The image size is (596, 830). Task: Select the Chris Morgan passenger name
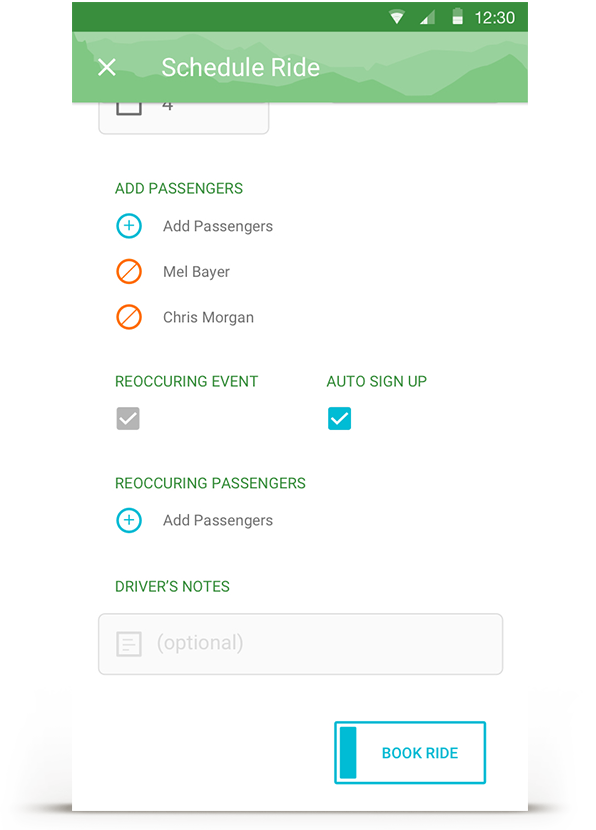(x=209, y=318)
